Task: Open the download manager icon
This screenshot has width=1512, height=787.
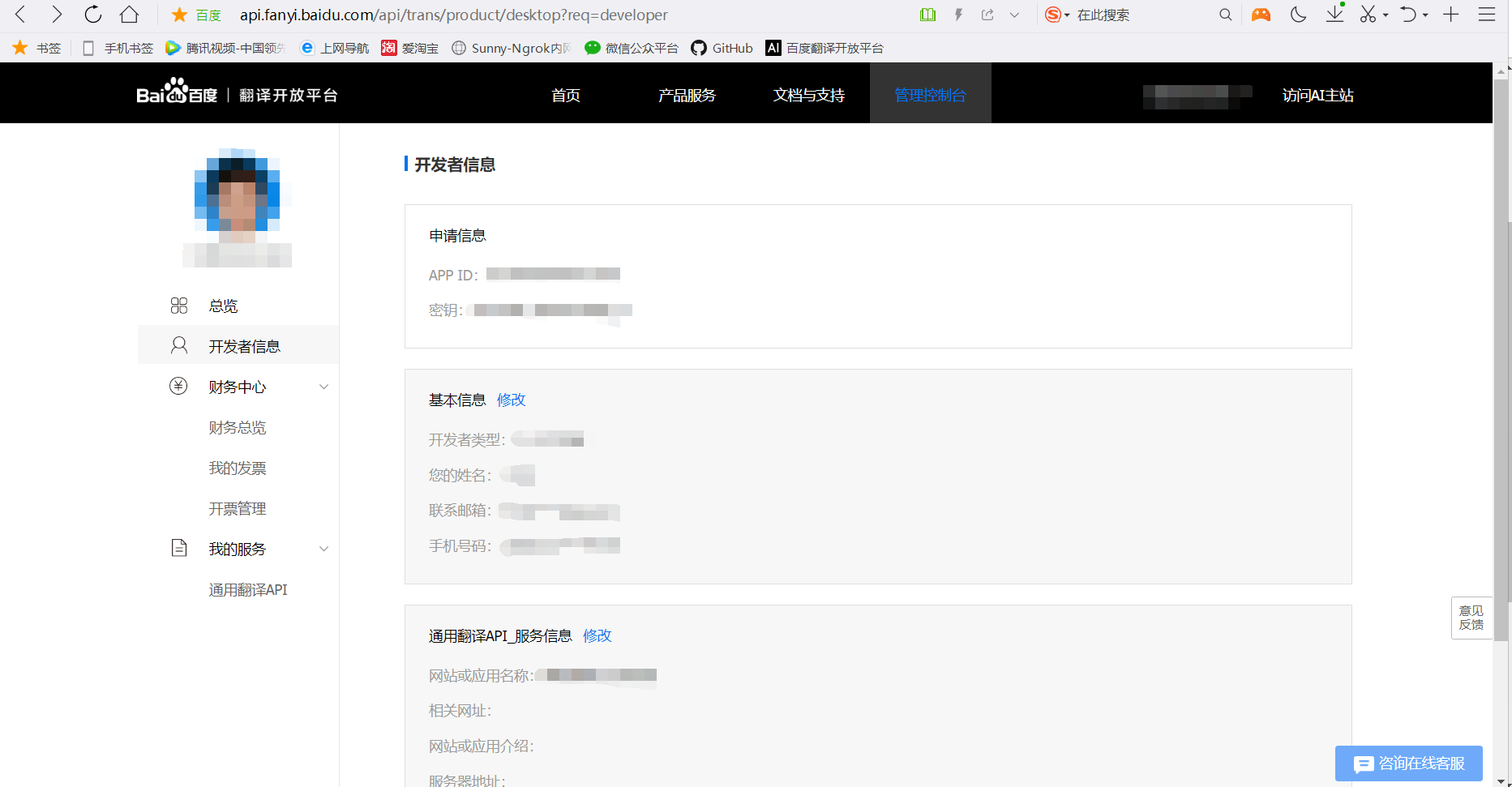Action: pyautogui.click(x=1334, y=15)
